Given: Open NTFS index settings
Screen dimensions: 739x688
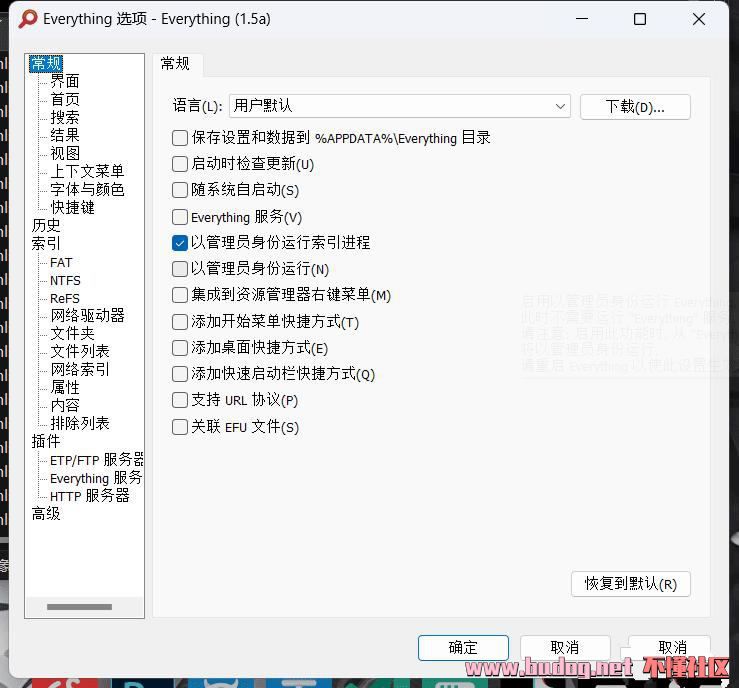Looking at the screenshot, I should point(65,280).
